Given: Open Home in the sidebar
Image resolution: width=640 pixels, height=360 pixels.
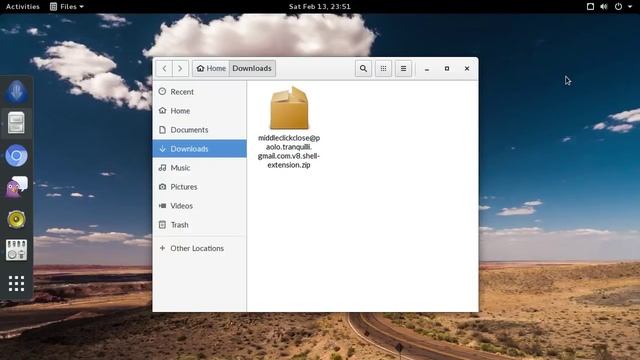Looking at the screenshot, I should tap(200, 111).
